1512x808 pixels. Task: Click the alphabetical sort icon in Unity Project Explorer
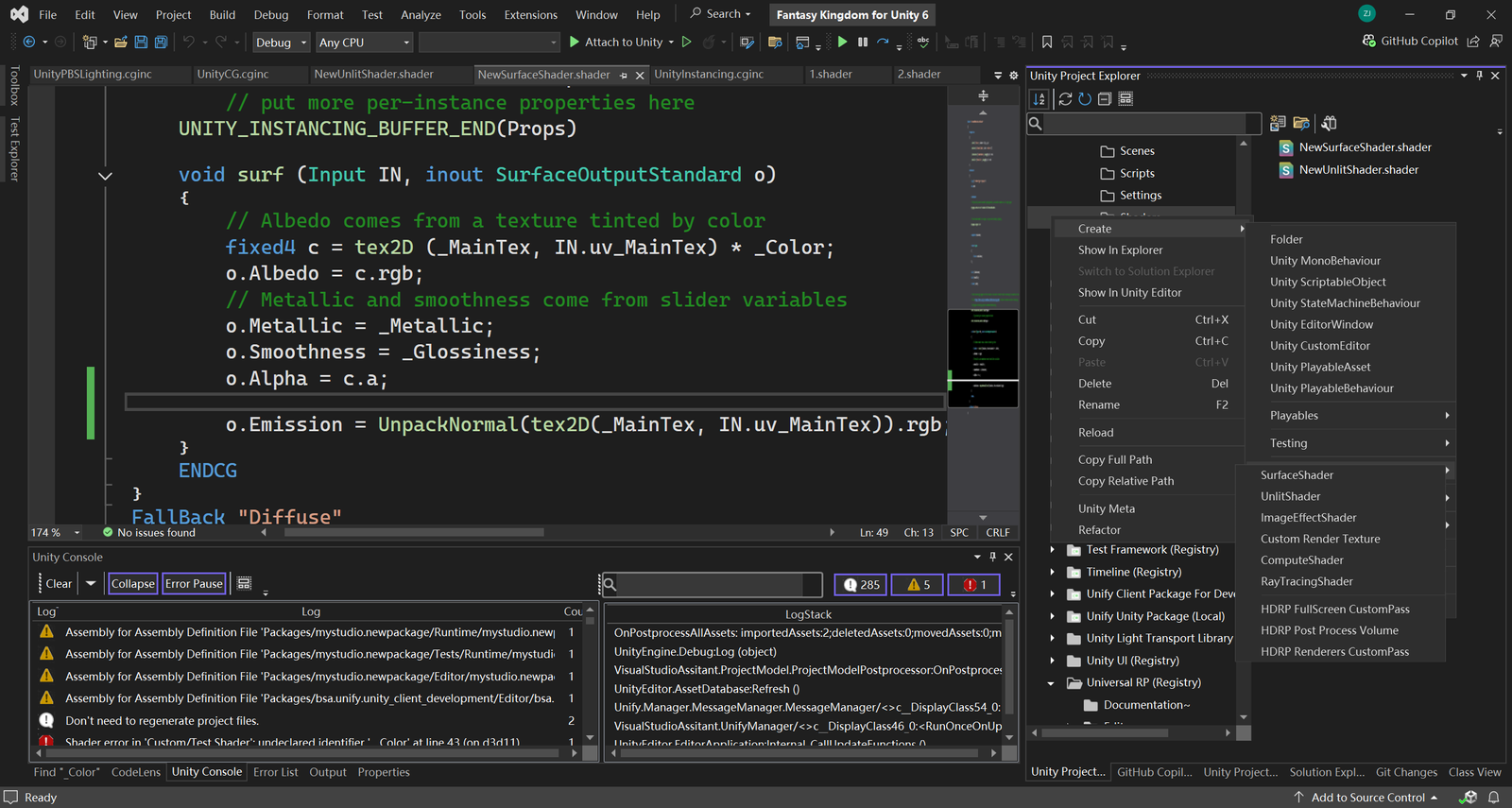[1039, 98]
